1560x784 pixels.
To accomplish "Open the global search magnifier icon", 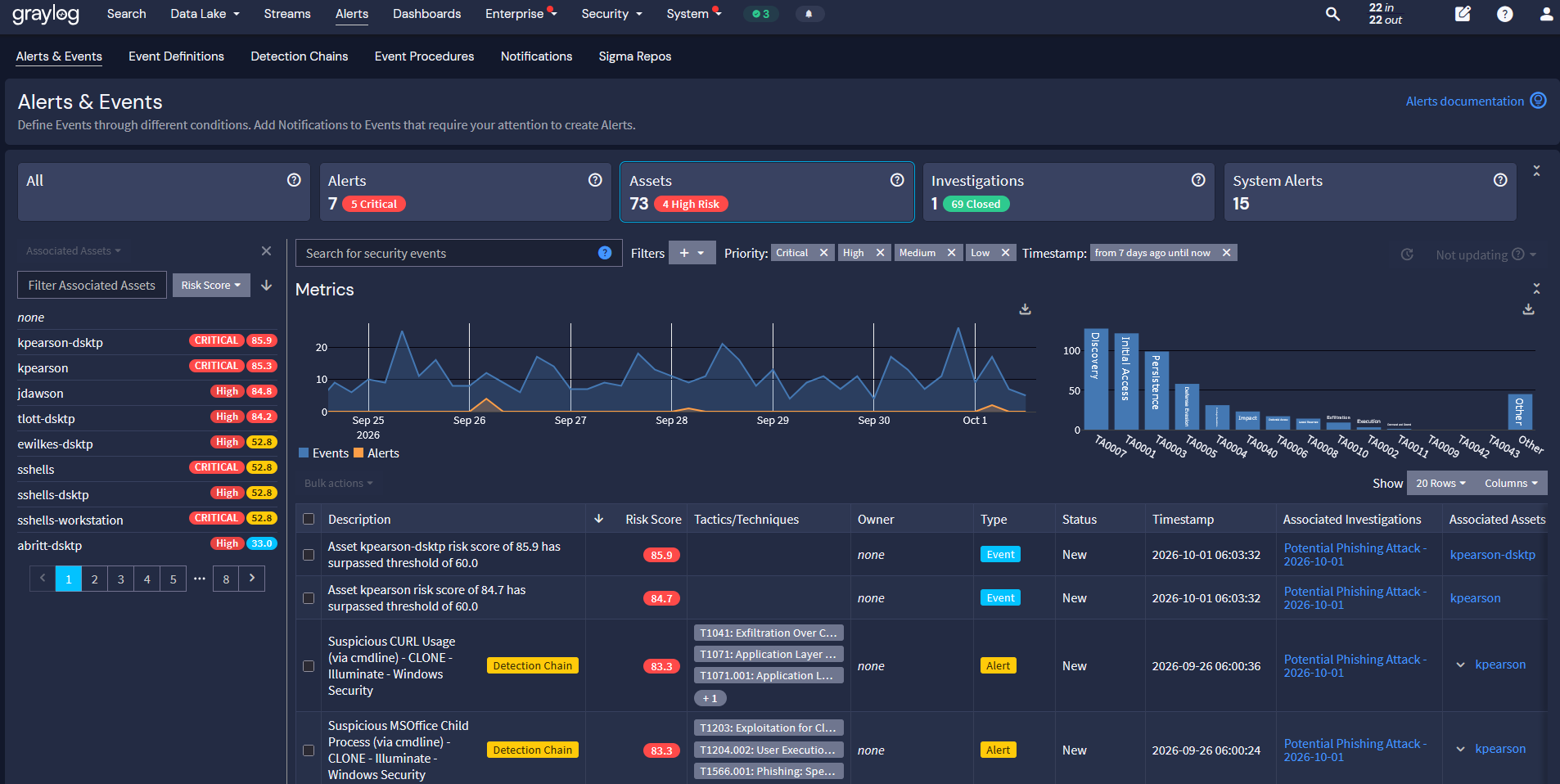I will [x=1332, y=14].
